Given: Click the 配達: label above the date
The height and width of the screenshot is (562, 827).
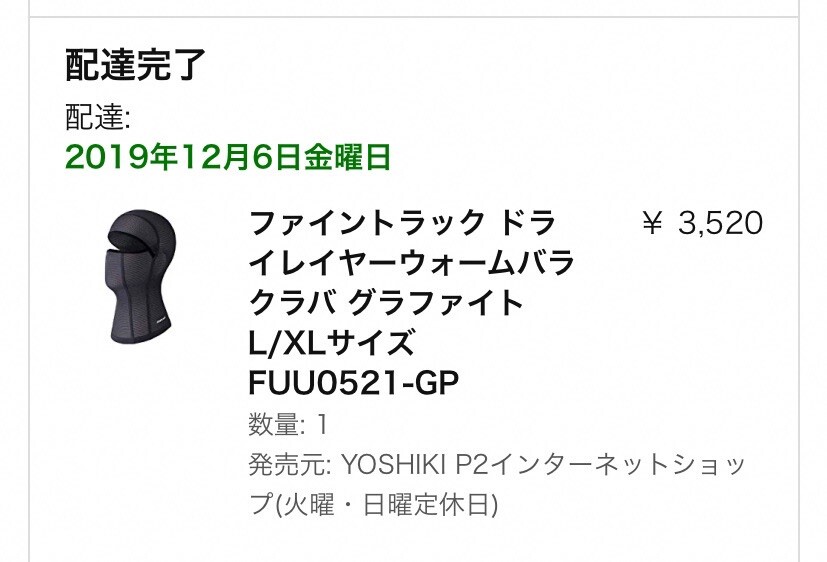Looking at the screenshot, I should 98,118.
